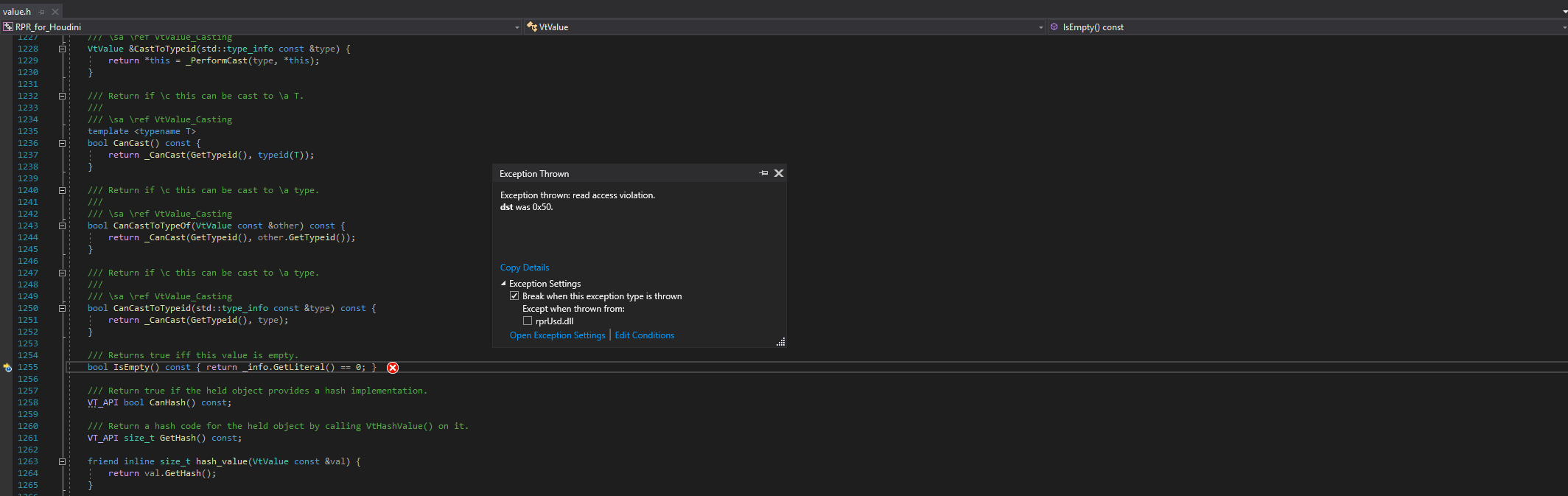The image size is (1568, 496).
Task: Click 'val.GetHash()' on line 1264
Action: tap(178, 473)
